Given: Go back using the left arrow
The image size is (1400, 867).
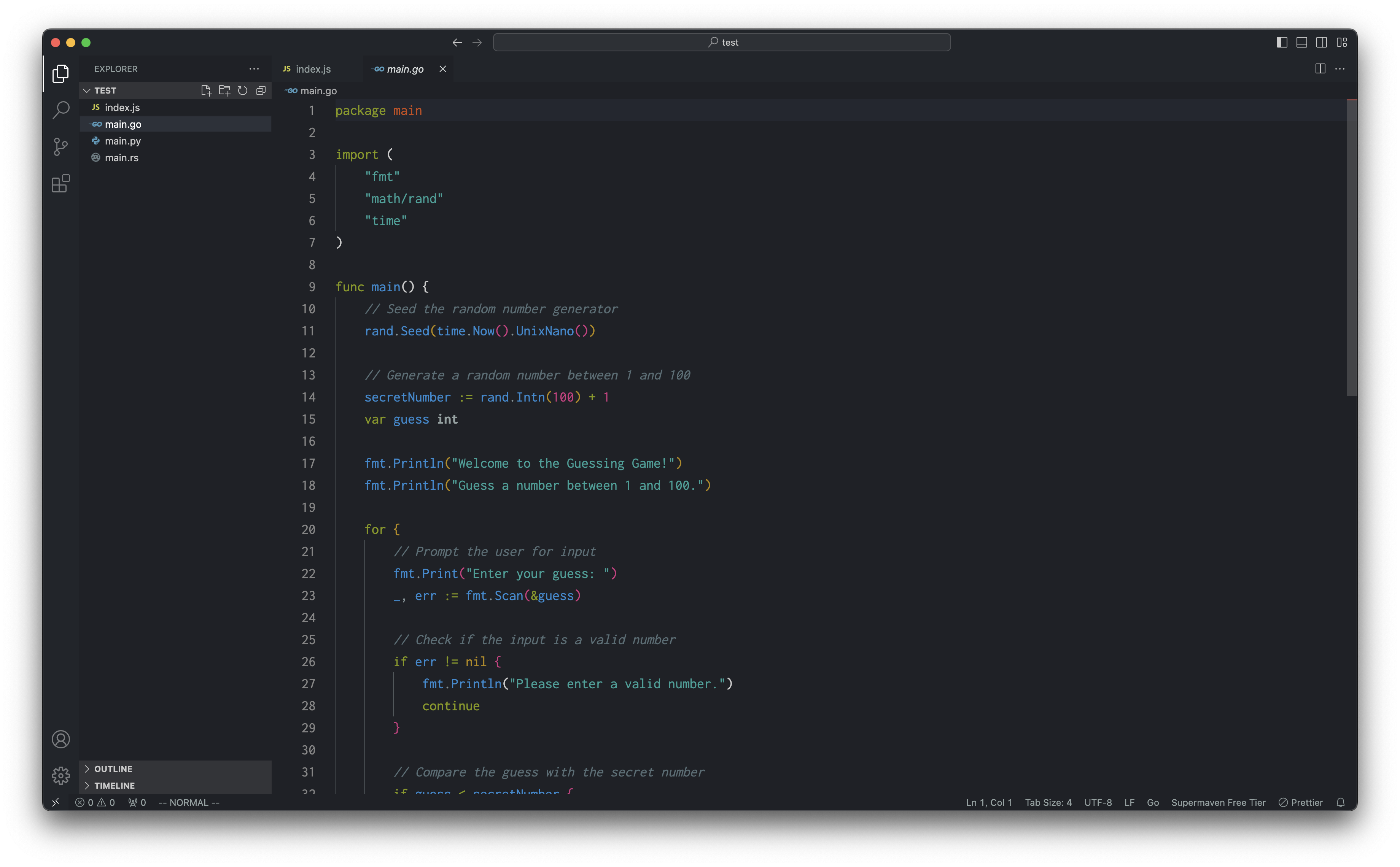Looking at the screenshot, I should pyautogui.click(x=457, y=43).
